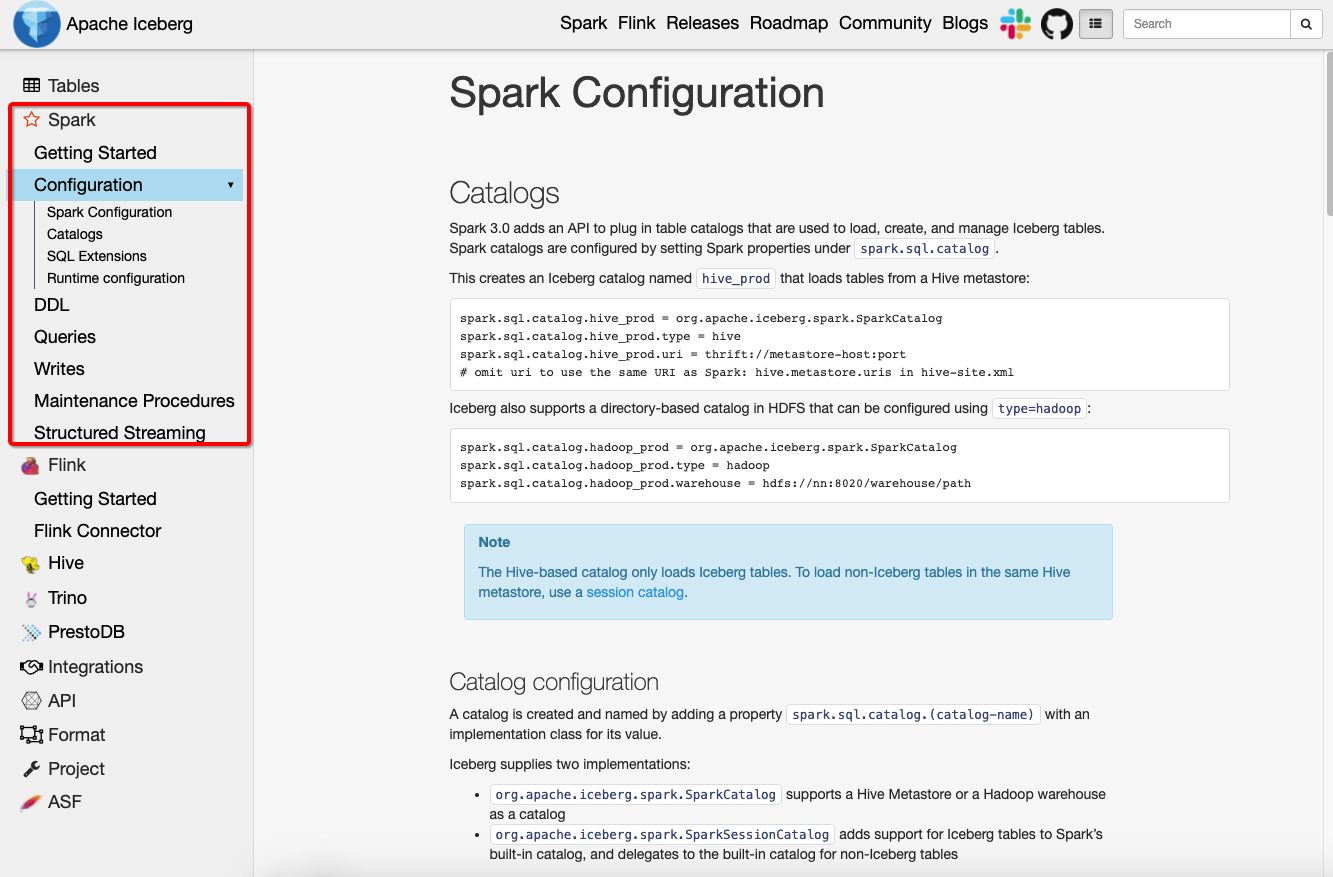Image resolution: width=1333 pixels, height=877 pixels.
Task: Open Maintenance Procedures sidebar page
Action: [x=134, y=401]
